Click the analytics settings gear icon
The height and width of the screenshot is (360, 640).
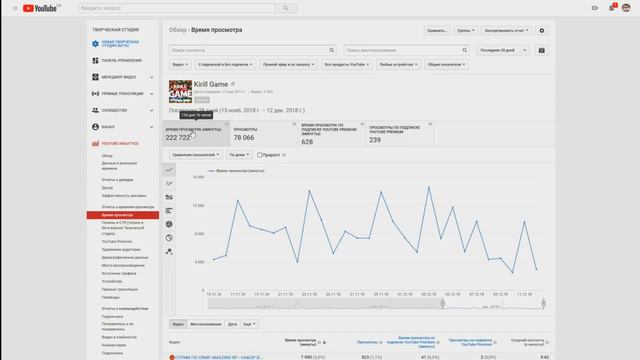(542, 31)
